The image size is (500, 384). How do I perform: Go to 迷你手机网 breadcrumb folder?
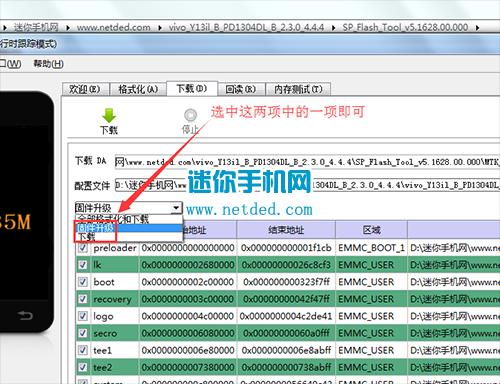click(36, 27)
